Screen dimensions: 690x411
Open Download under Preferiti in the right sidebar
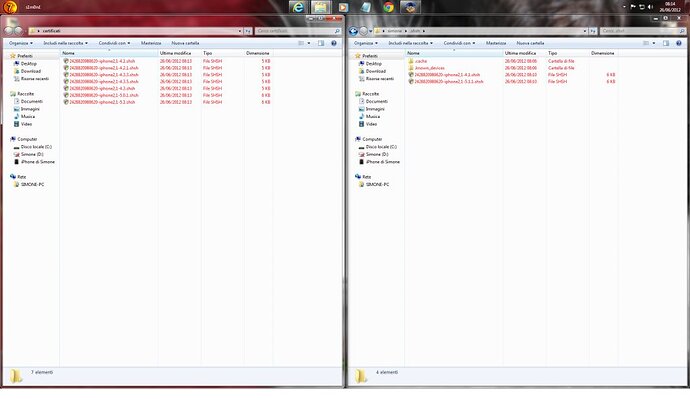(x=376, y=71)
